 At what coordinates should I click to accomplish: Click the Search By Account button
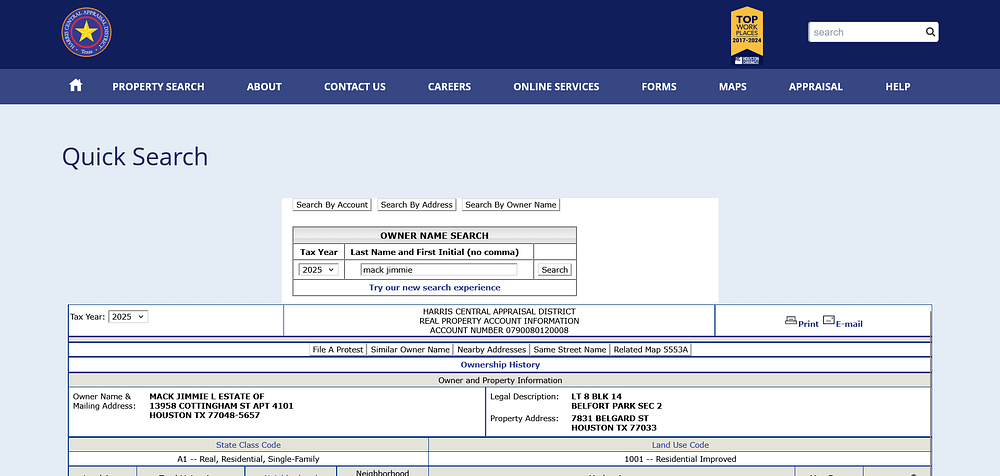tap(332, 205)
